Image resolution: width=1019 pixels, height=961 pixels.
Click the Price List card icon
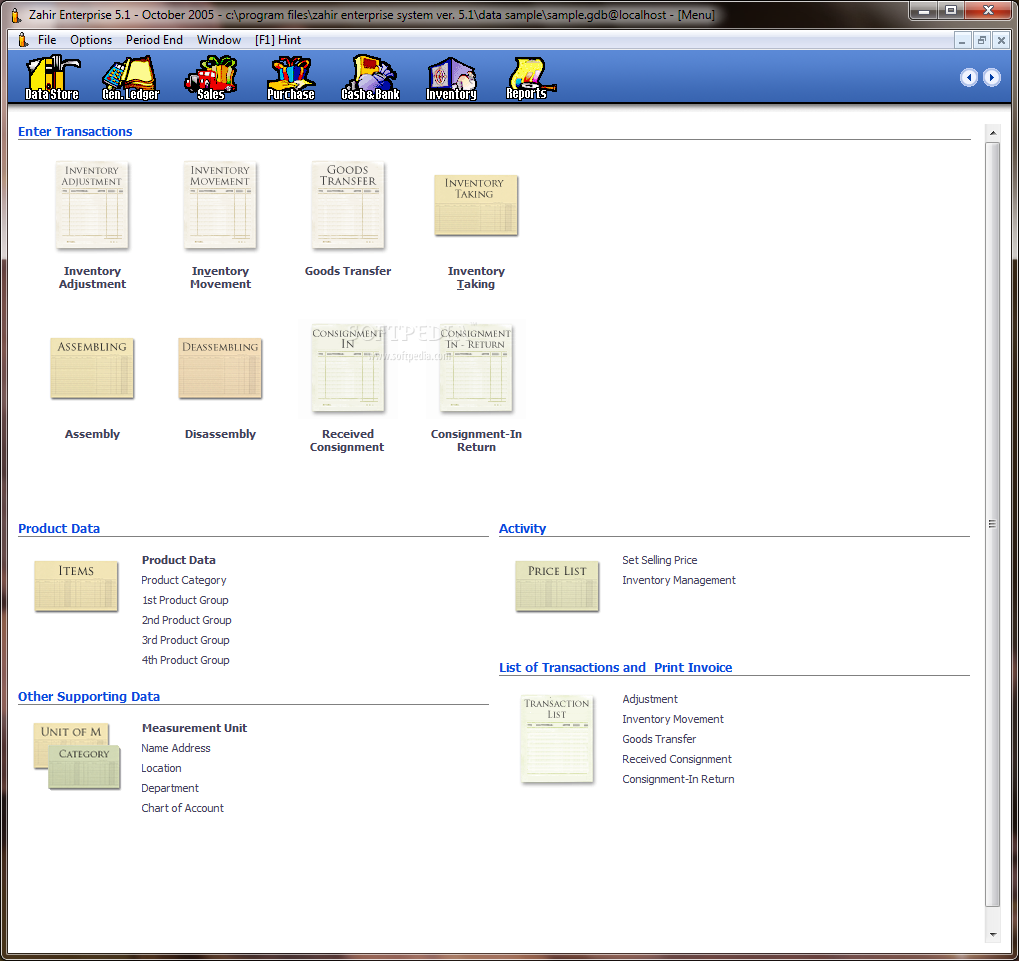557,586
